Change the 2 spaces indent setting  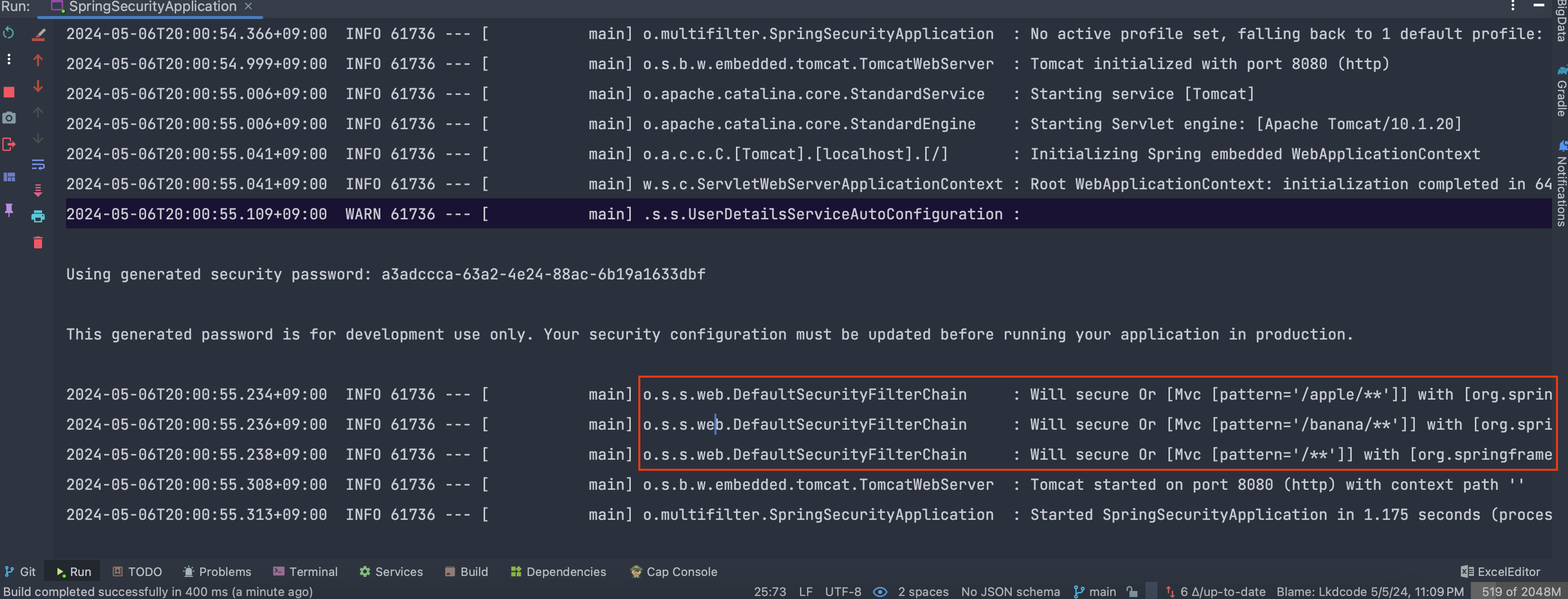(x=923, y=591)
